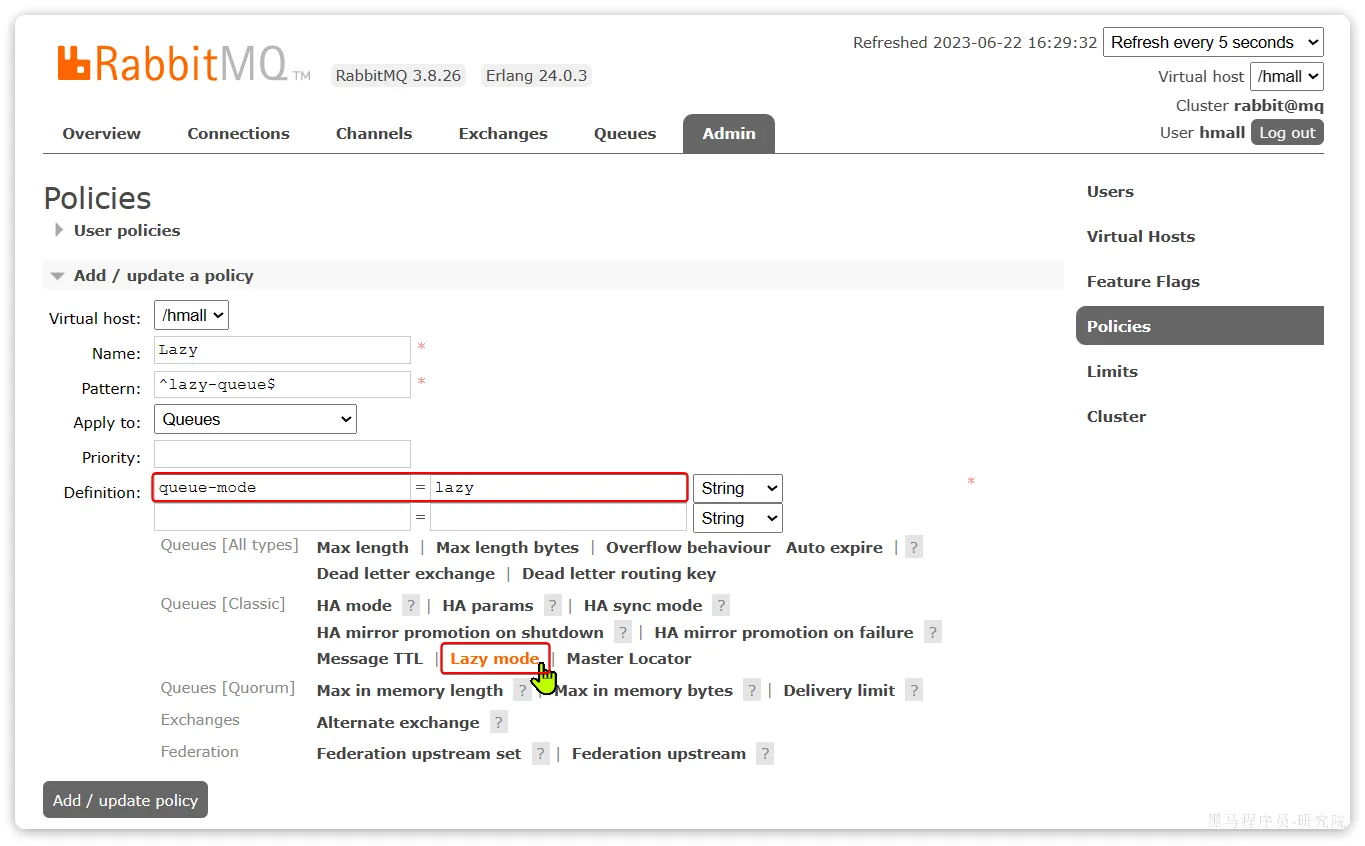This screenshot has width=1365, height=846.
Task: Open help for HA mirror promotion on failure
Action: pos(932,632)
